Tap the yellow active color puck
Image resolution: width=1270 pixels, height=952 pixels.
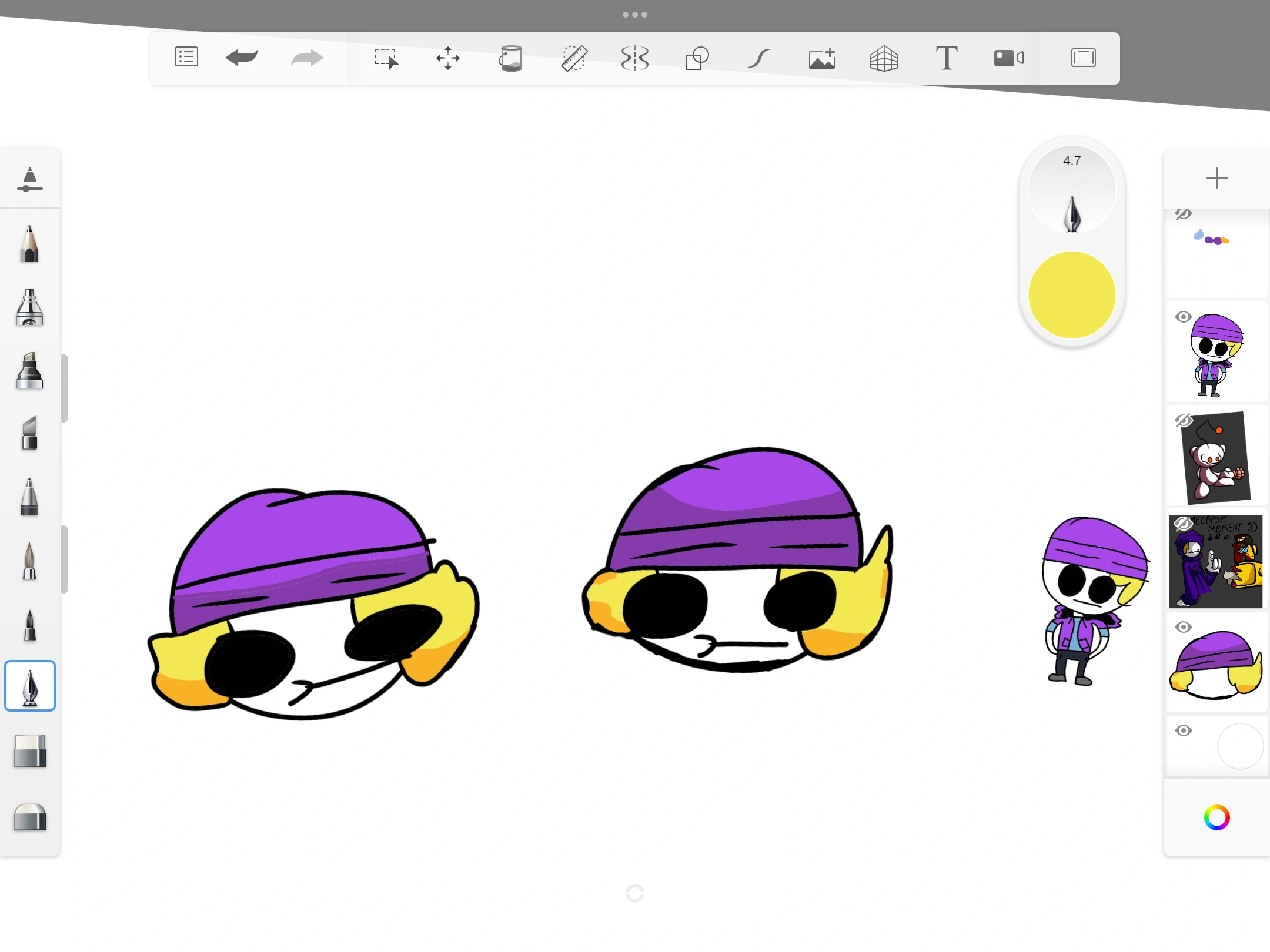[x=1071, y=296]
